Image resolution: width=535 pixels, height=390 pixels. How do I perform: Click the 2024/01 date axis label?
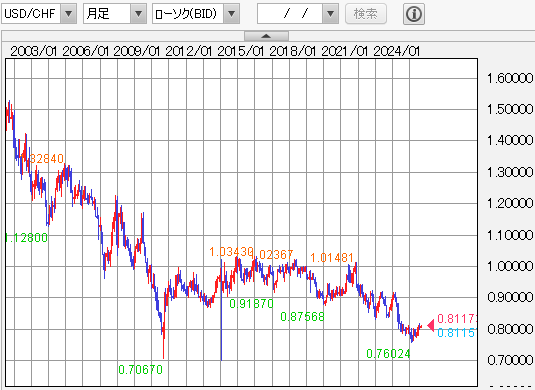[396, 51]
